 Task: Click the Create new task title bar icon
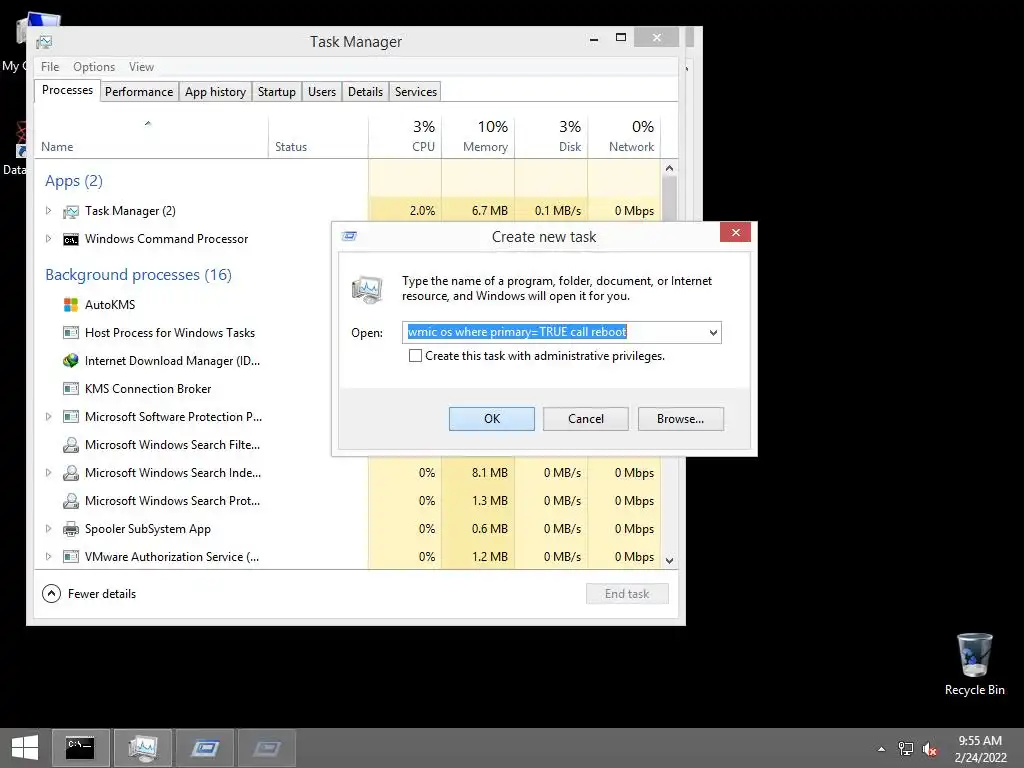pos(349,236)
